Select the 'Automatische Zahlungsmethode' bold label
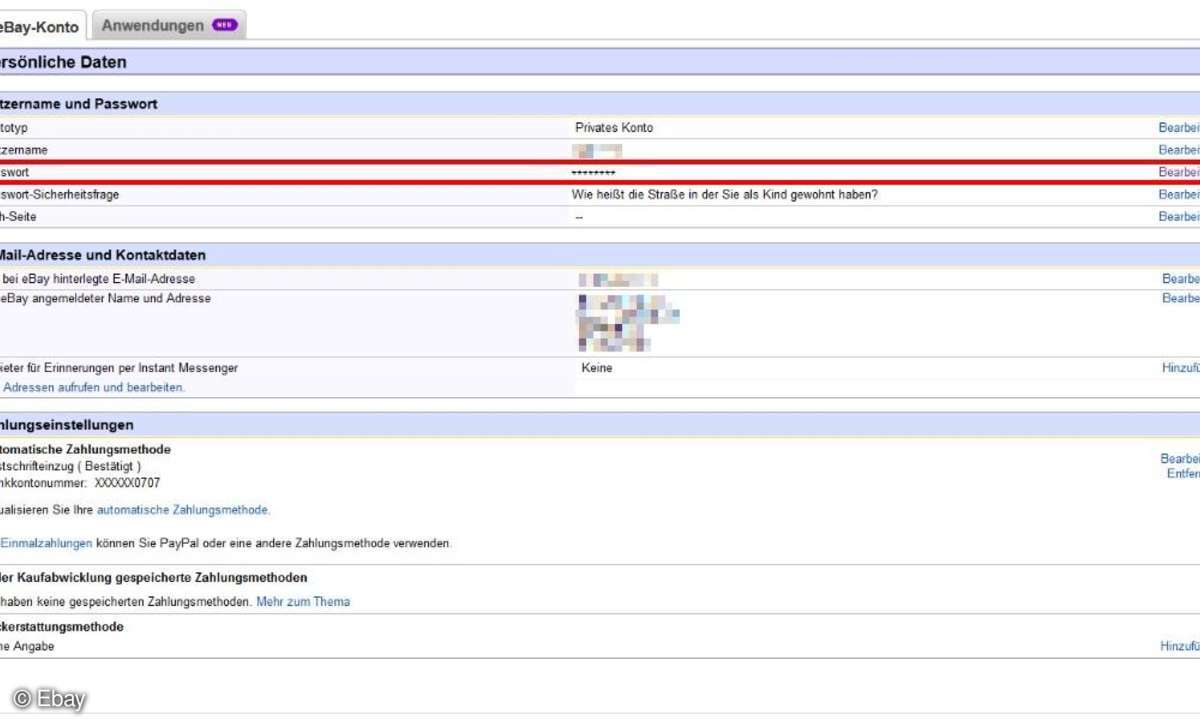 [85, 450]
